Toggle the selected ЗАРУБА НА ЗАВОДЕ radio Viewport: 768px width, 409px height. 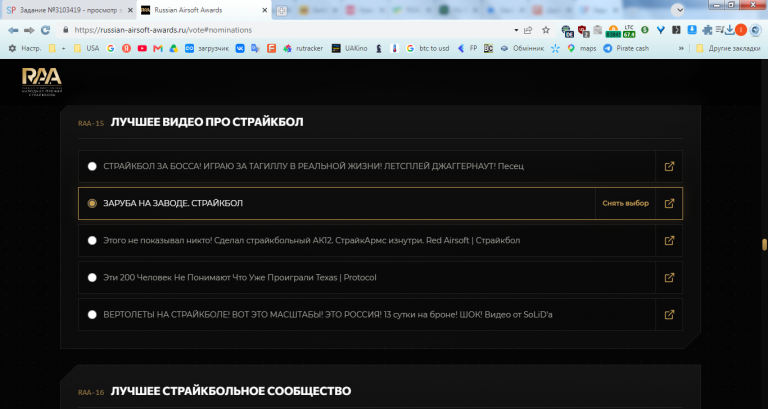coord(92,203)
